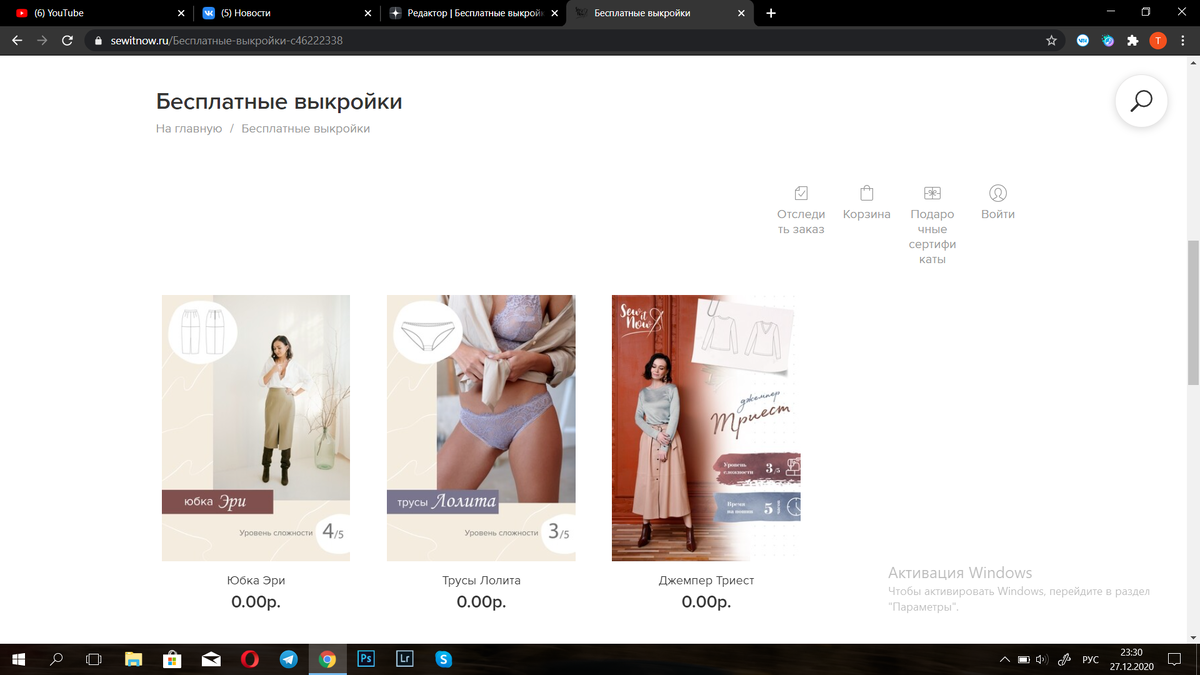Click the gift certificates icon

tap(932, 193)
